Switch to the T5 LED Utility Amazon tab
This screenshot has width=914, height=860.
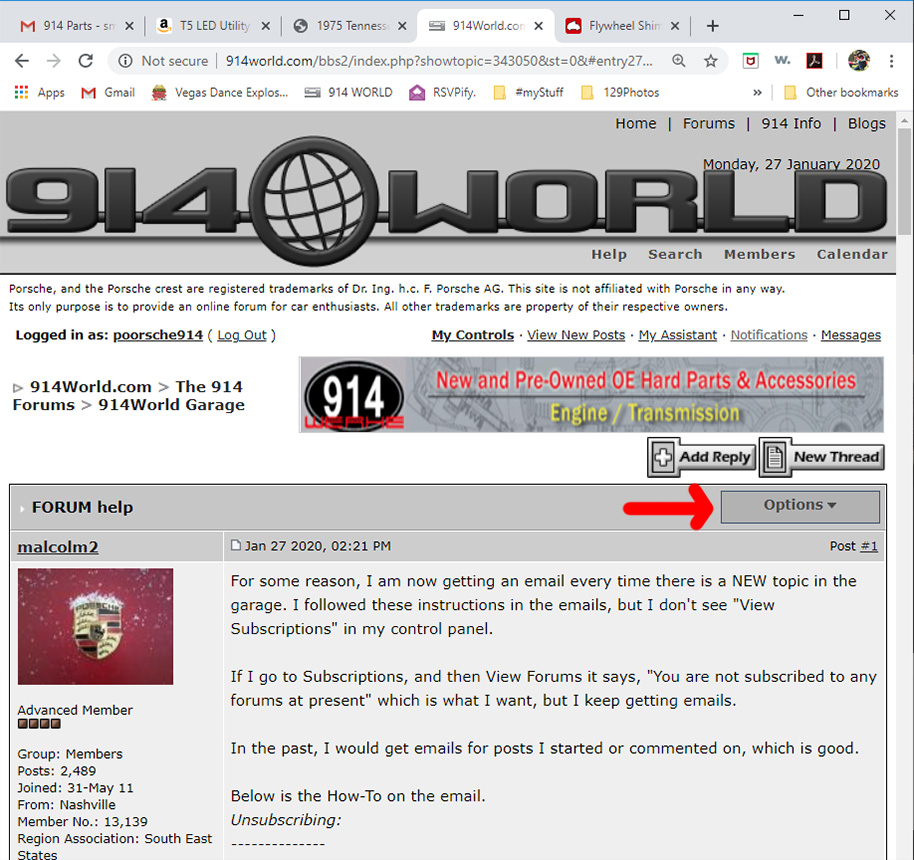click(x=204, y=26)
